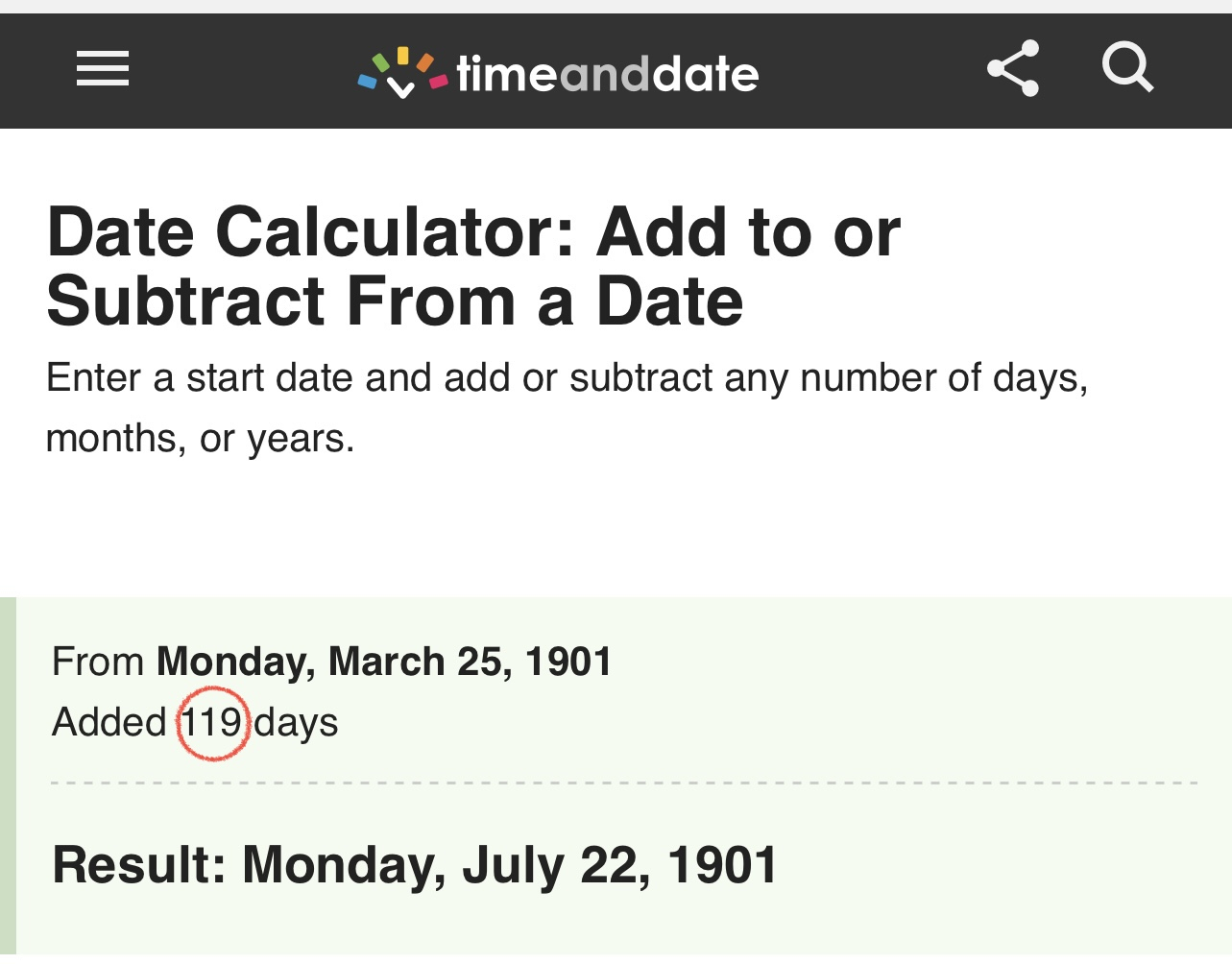Click the word "From" in results
The image size is (1232, 964).
click(x=98, y=662)
